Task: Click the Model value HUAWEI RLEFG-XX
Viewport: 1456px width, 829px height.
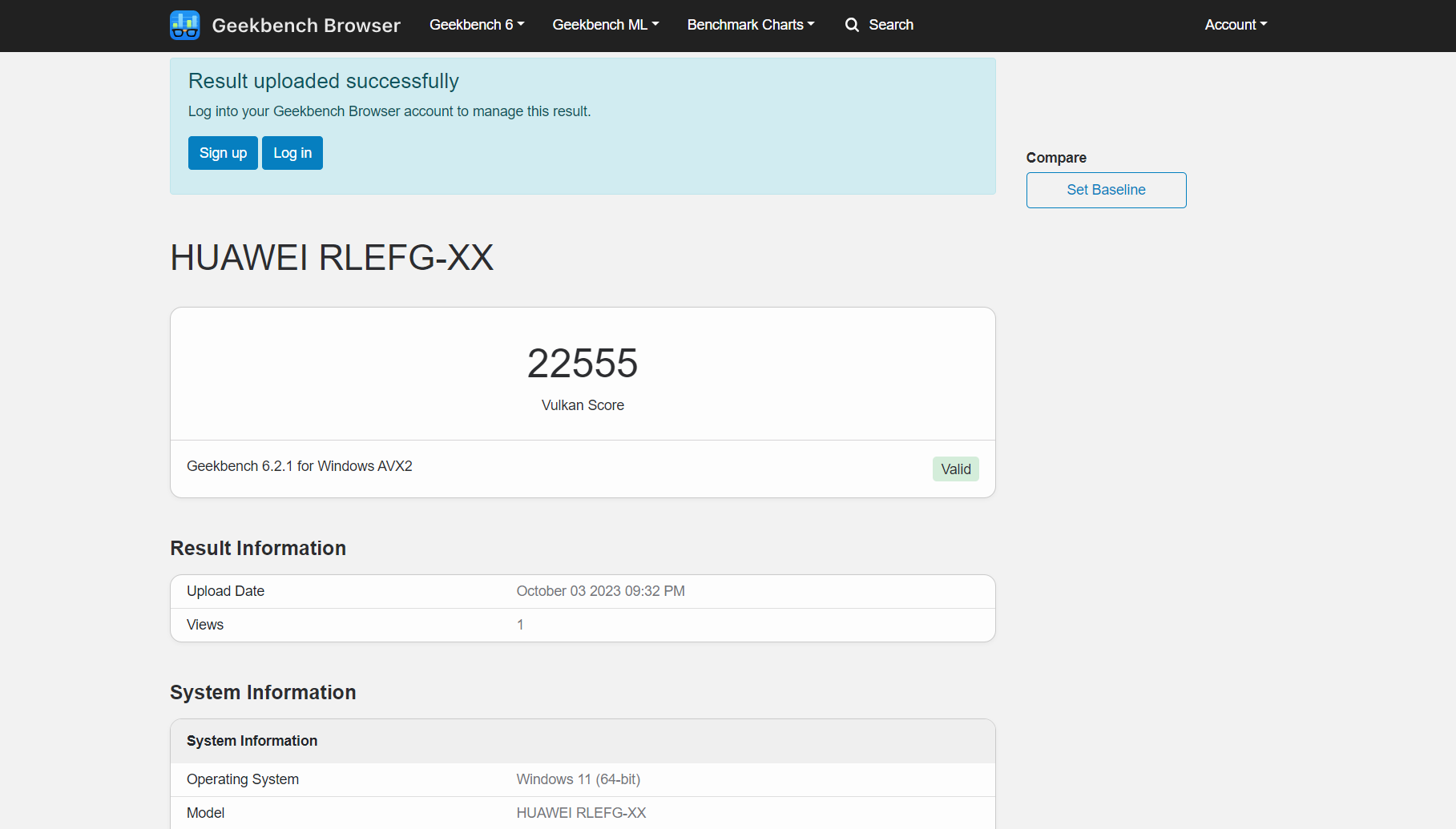Action: coord(581,813)
